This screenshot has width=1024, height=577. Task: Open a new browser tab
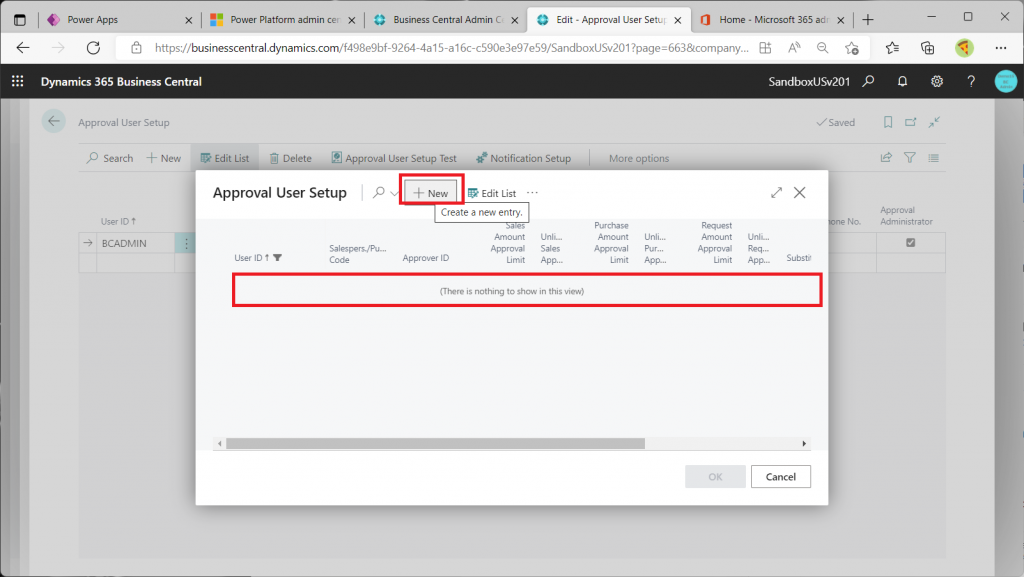click(x=868, y=20)
